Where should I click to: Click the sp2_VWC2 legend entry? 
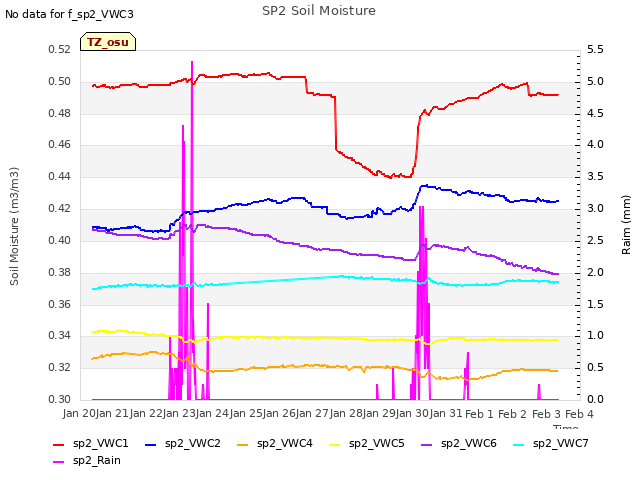click(182, 444)
